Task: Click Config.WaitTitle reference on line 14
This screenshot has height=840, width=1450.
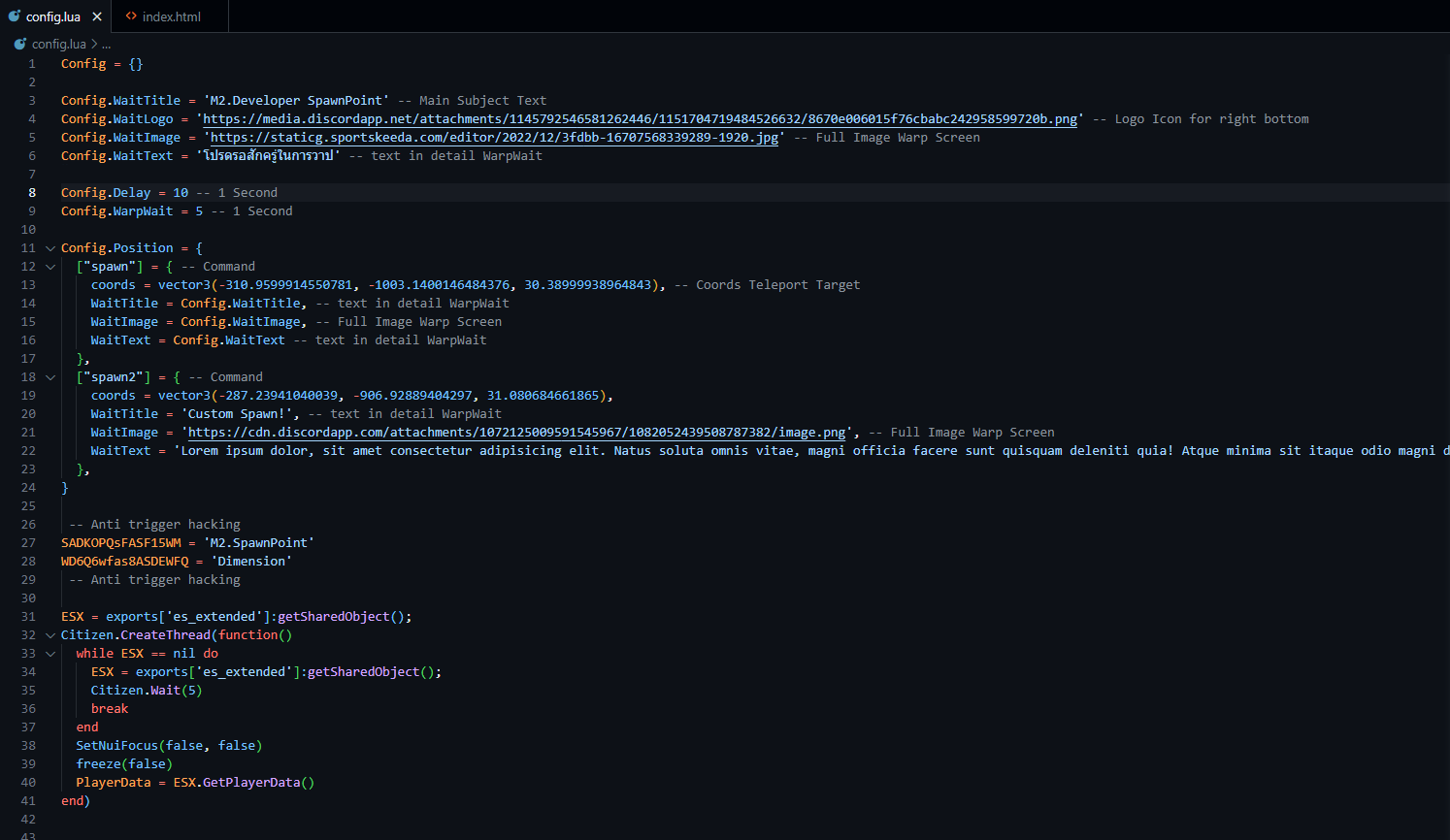Action: (241, 304)
